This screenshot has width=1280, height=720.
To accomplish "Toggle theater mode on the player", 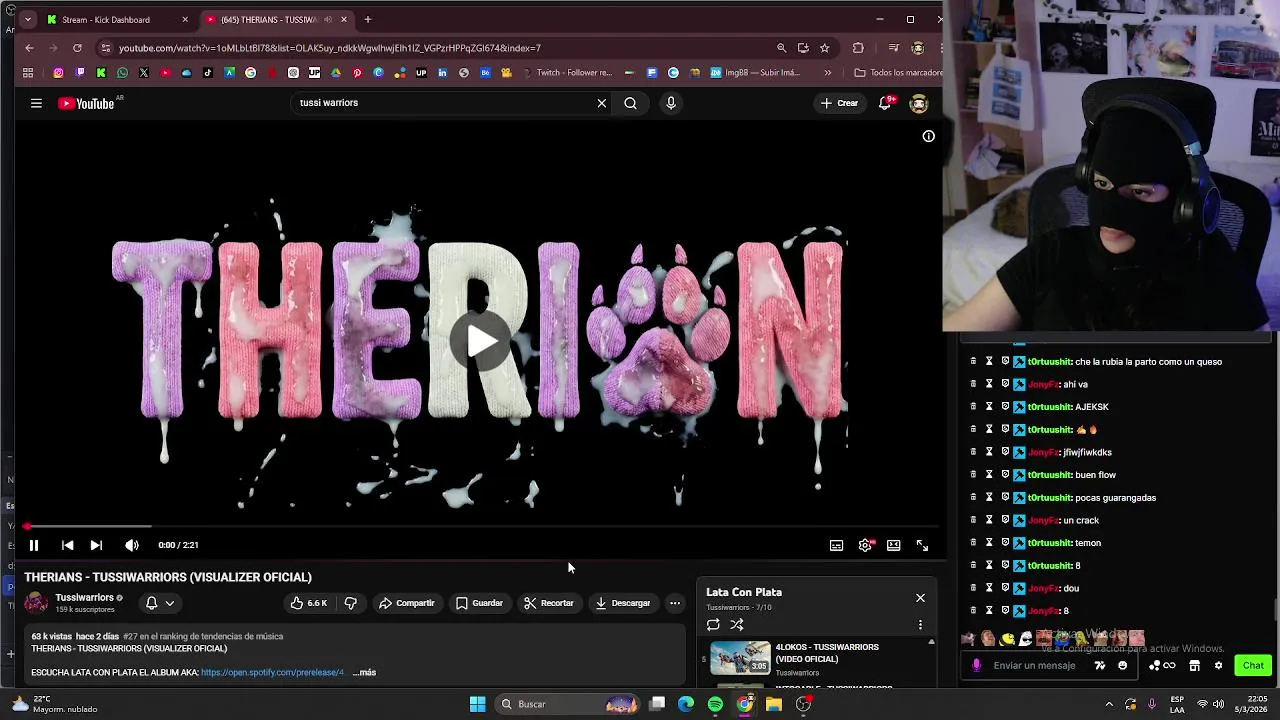I will pos(893,545).
